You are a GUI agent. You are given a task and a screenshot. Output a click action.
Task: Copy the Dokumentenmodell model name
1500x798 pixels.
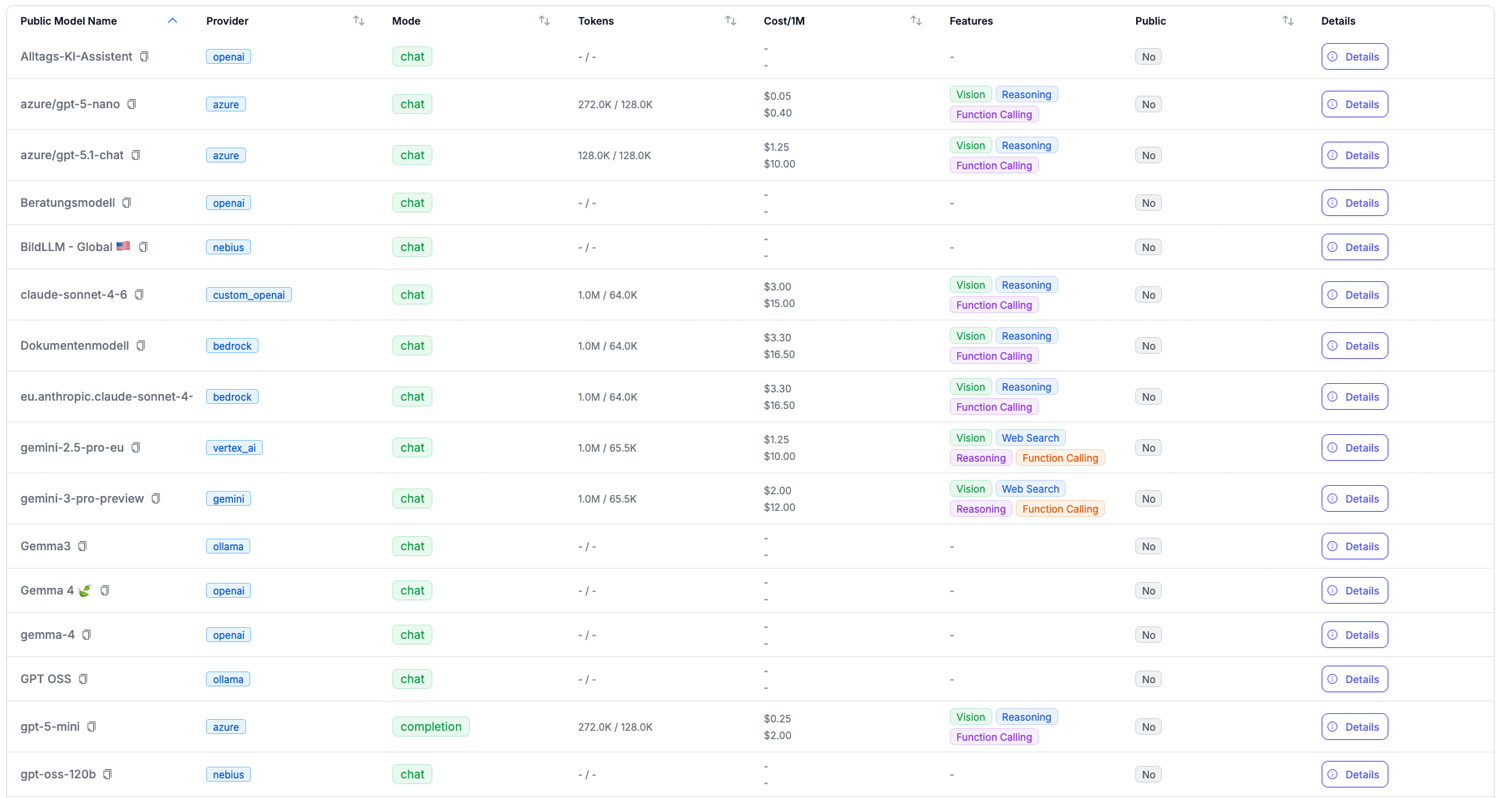[141, 346]
